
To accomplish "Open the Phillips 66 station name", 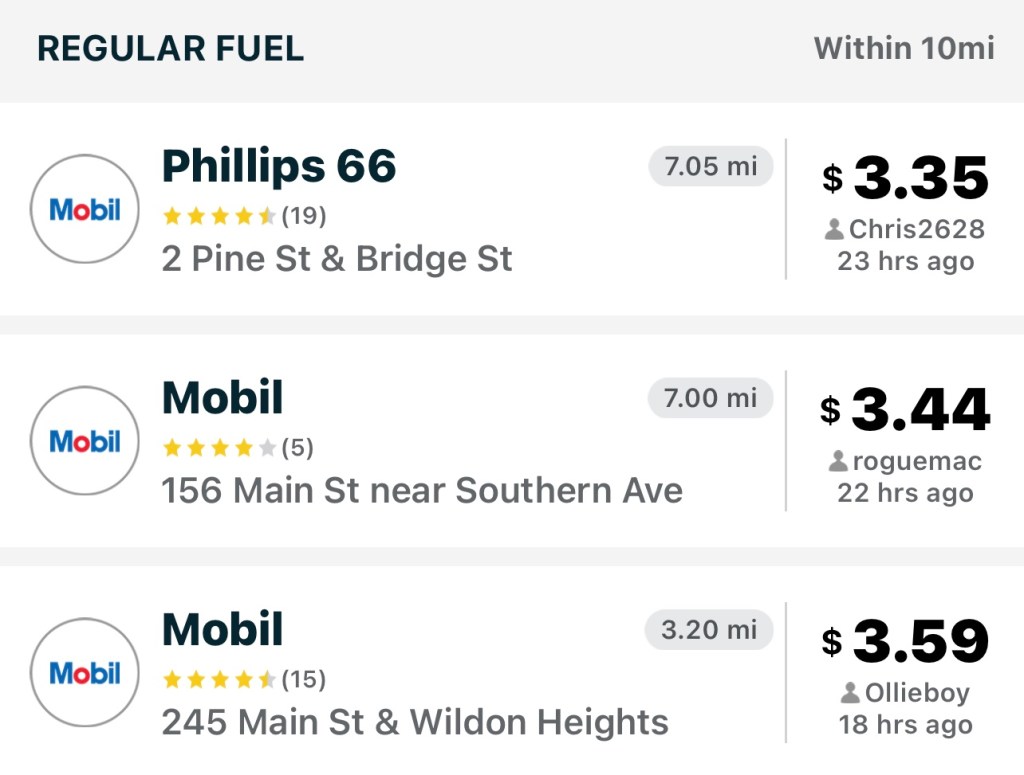I will tap(279, 166).
